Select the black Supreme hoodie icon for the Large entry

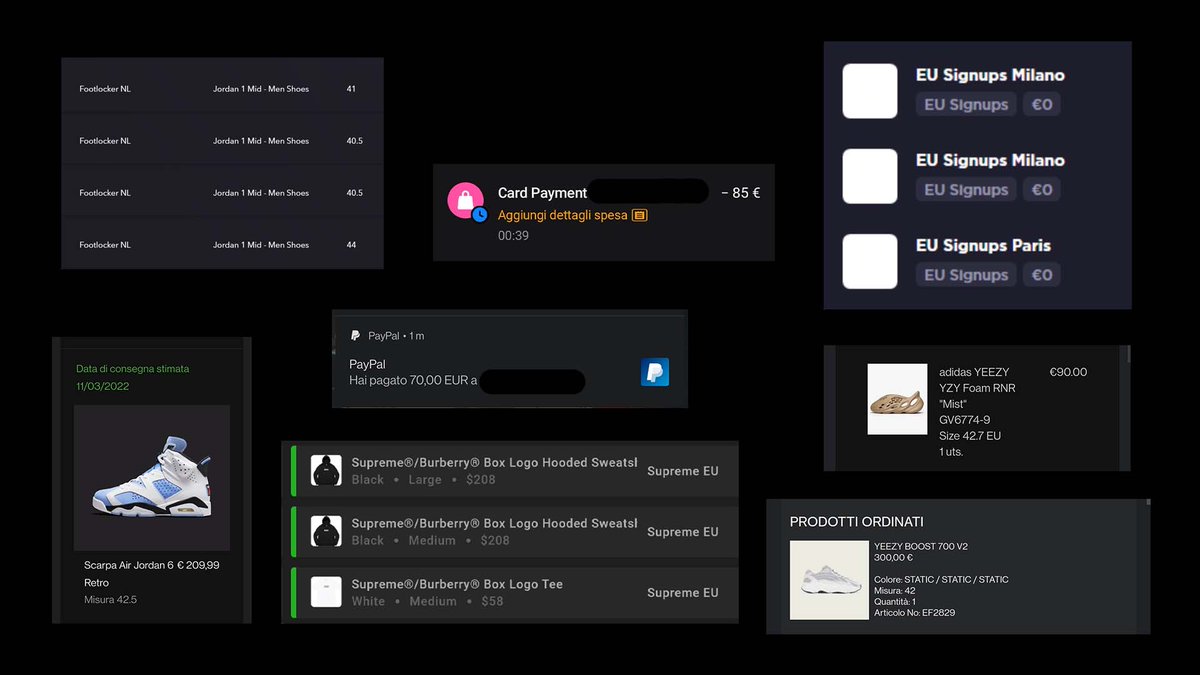click(x=325, y=470)
